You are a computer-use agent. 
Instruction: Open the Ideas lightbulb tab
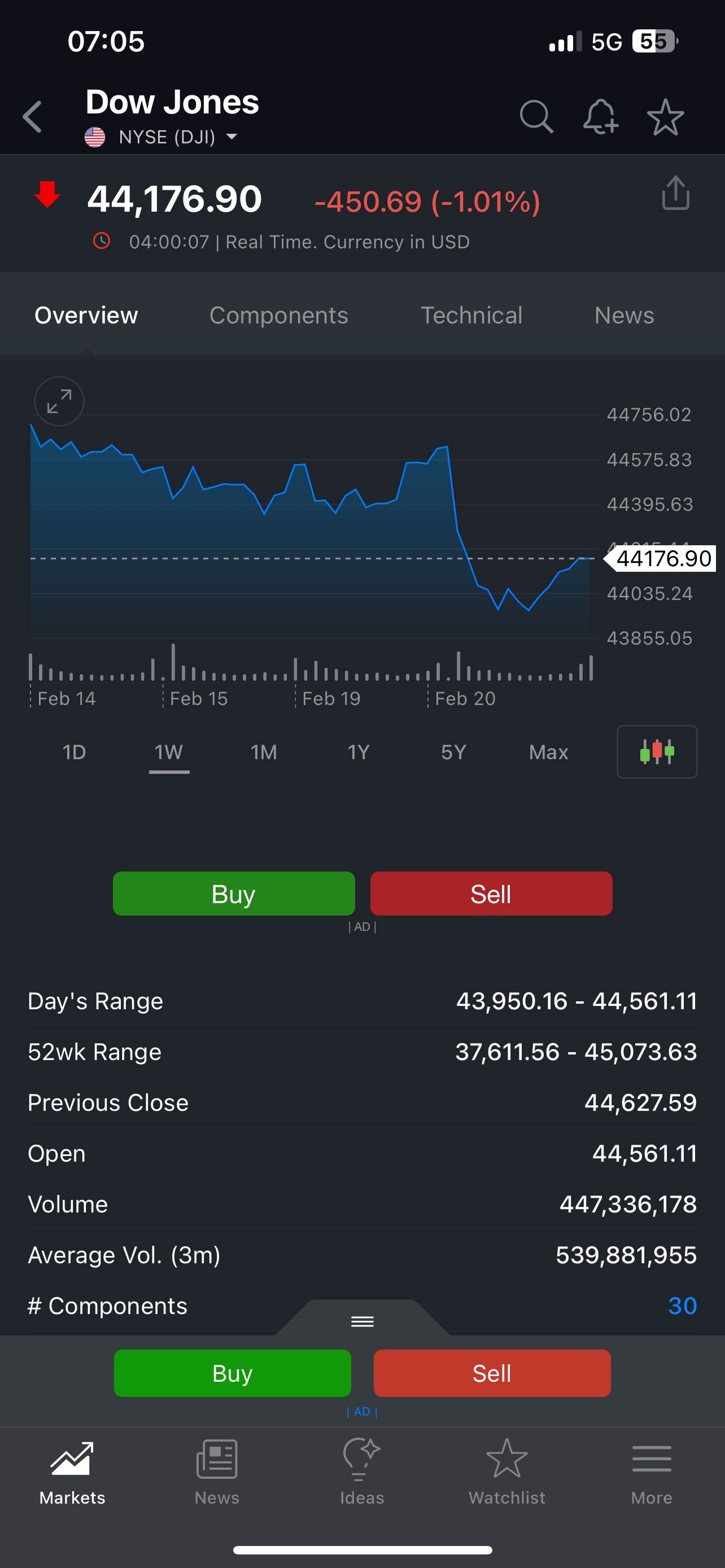[362, 1470]
